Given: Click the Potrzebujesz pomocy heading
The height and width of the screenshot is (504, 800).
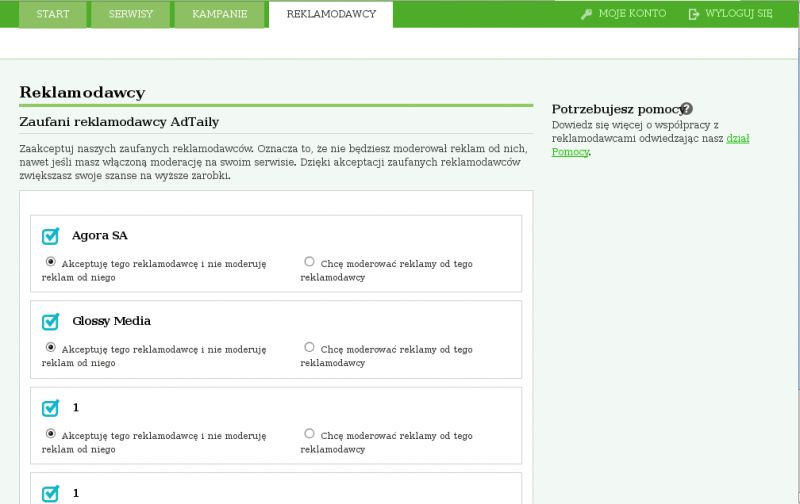Looking at the screenshot, I should pyautogui.click(x=617, y=109).
